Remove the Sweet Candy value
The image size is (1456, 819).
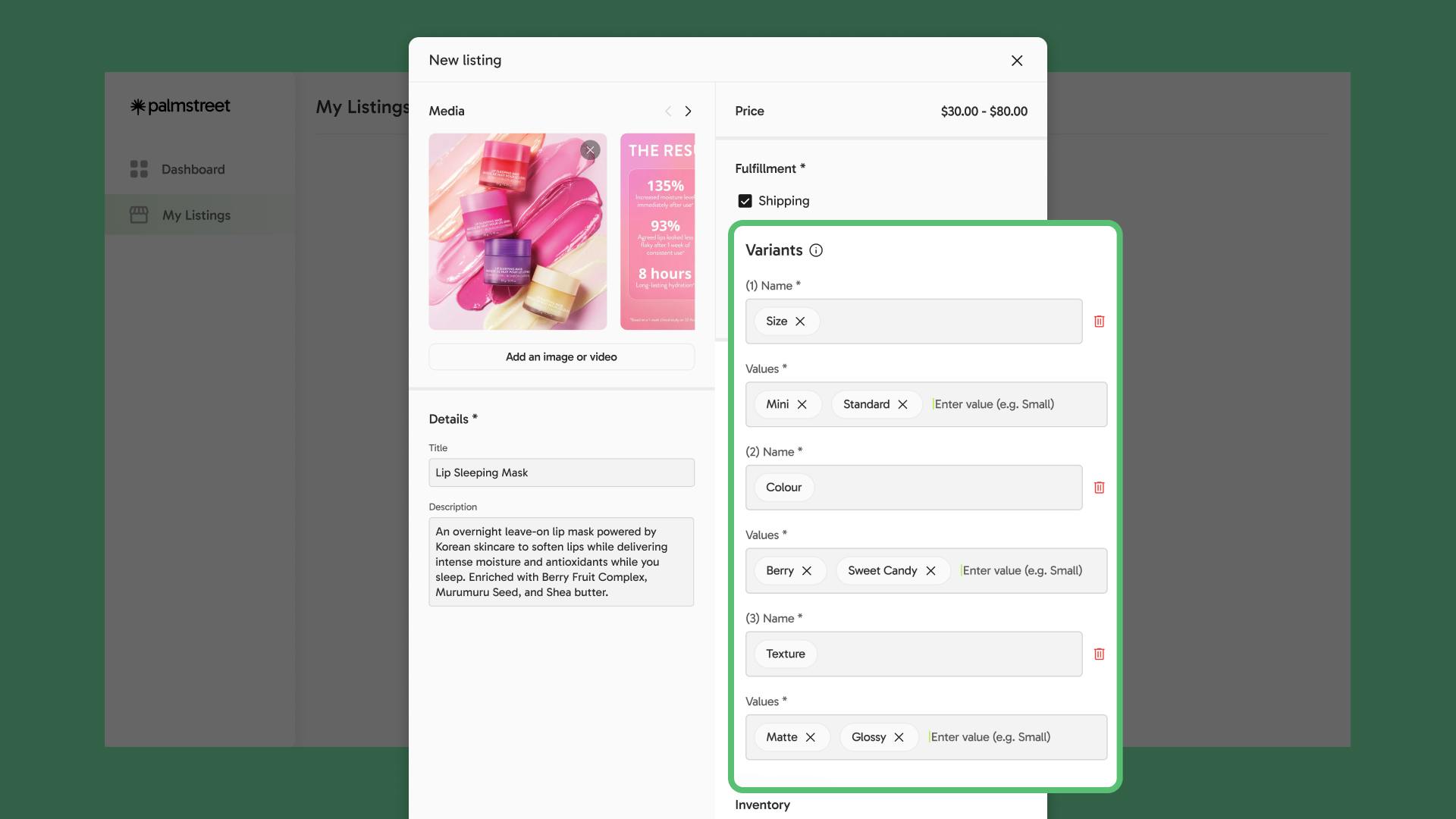coord(930,571)
